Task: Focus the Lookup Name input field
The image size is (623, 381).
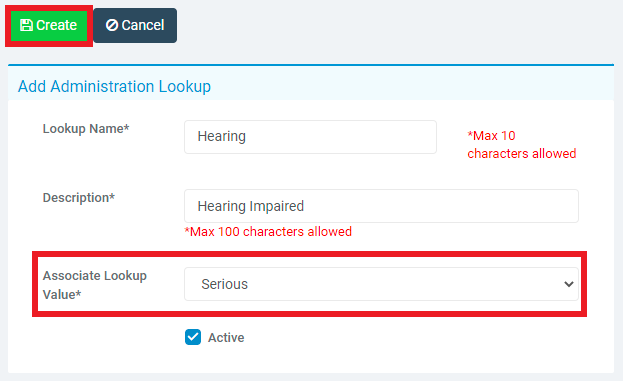Action: (310, 137)
